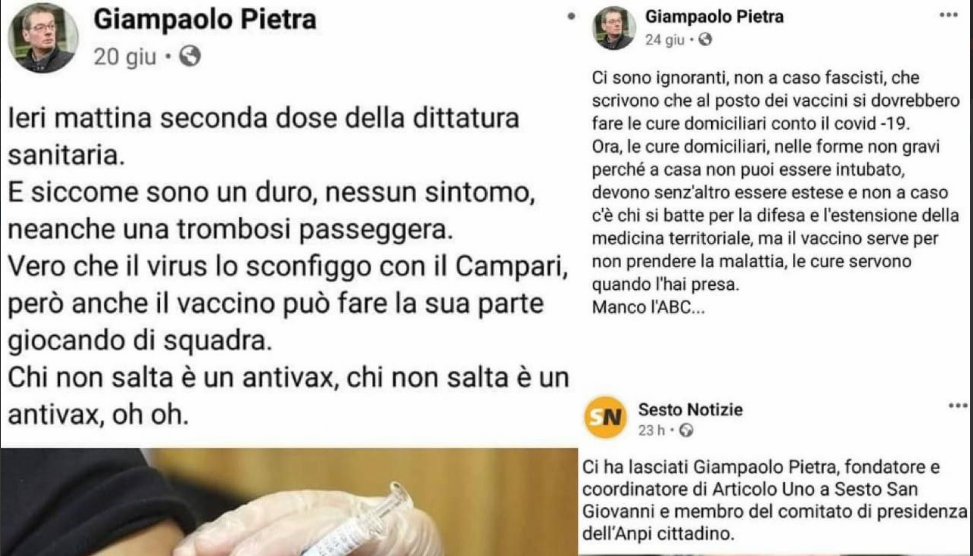Click the small dot beside left post header
The height and width of the screenshot is (556, 973).
571,17
